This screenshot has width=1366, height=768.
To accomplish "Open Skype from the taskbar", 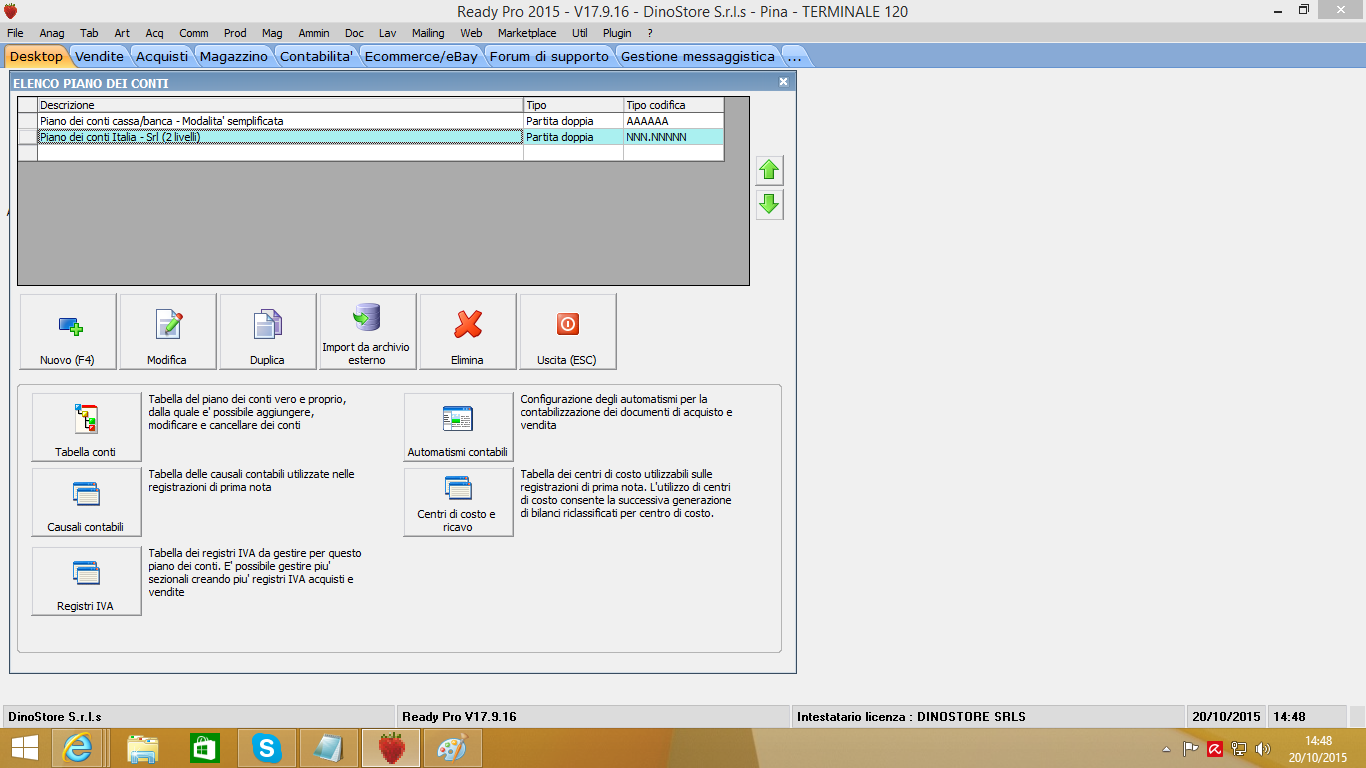I will [x=267, y=748].
